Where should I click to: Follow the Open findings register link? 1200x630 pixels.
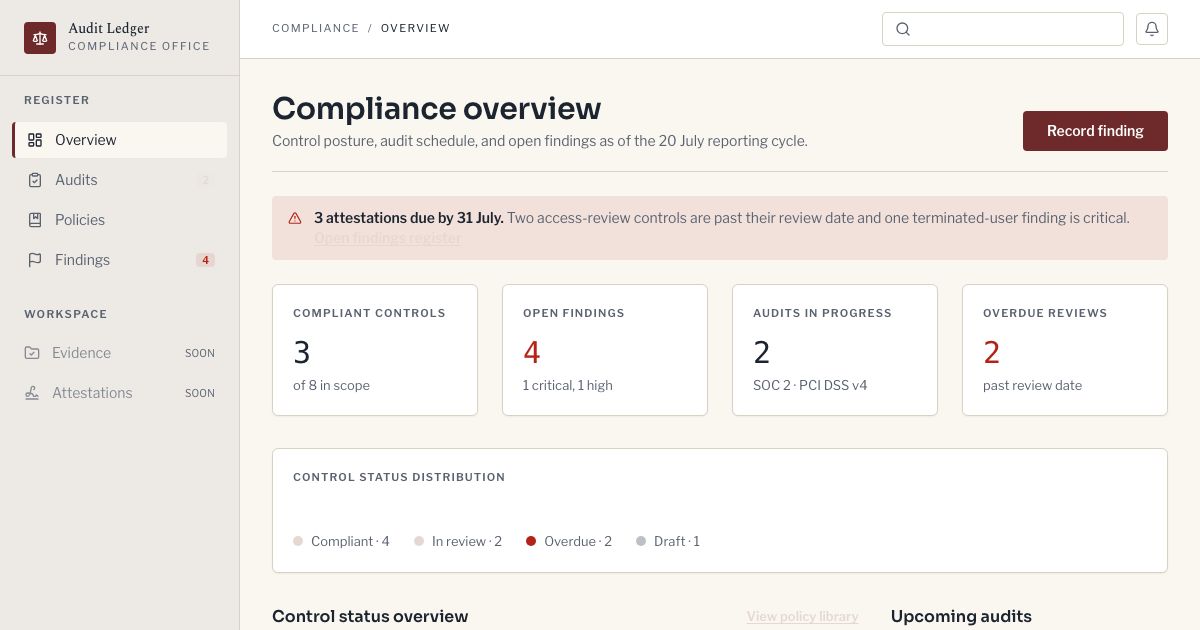point(388,238)
